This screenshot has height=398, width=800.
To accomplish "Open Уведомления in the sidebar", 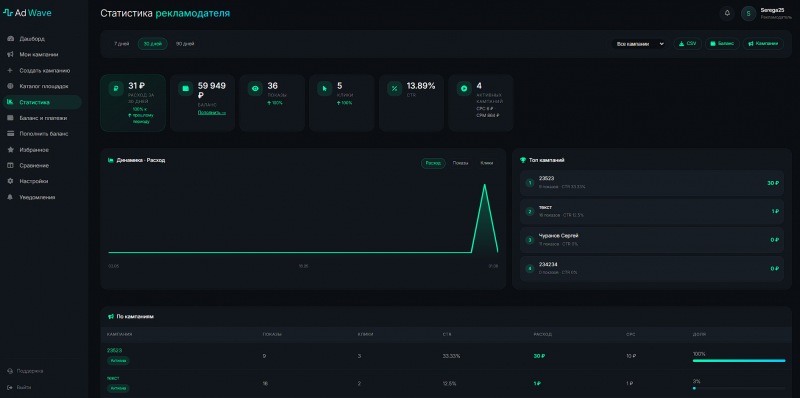I will point(42,197).
